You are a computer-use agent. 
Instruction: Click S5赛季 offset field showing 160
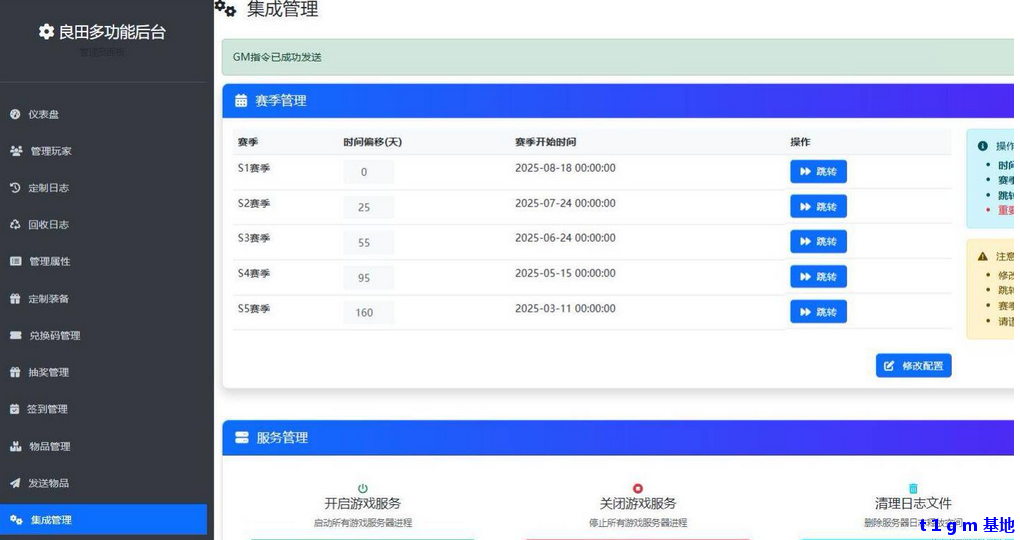[368, 312]
